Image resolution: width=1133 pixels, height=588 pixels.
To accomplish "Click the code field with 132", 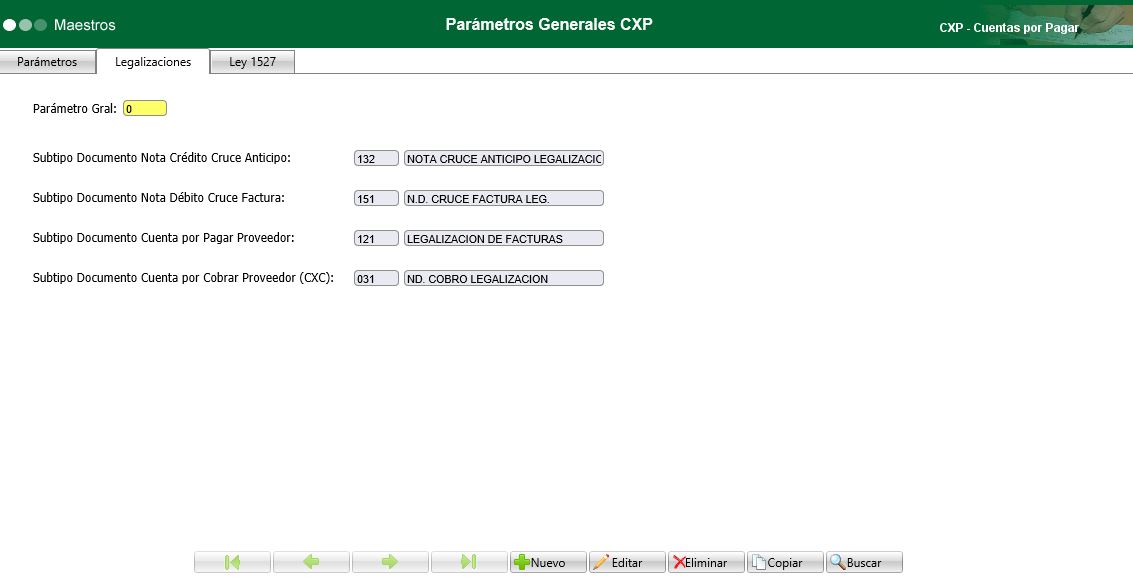I will (x=376, y=158).
